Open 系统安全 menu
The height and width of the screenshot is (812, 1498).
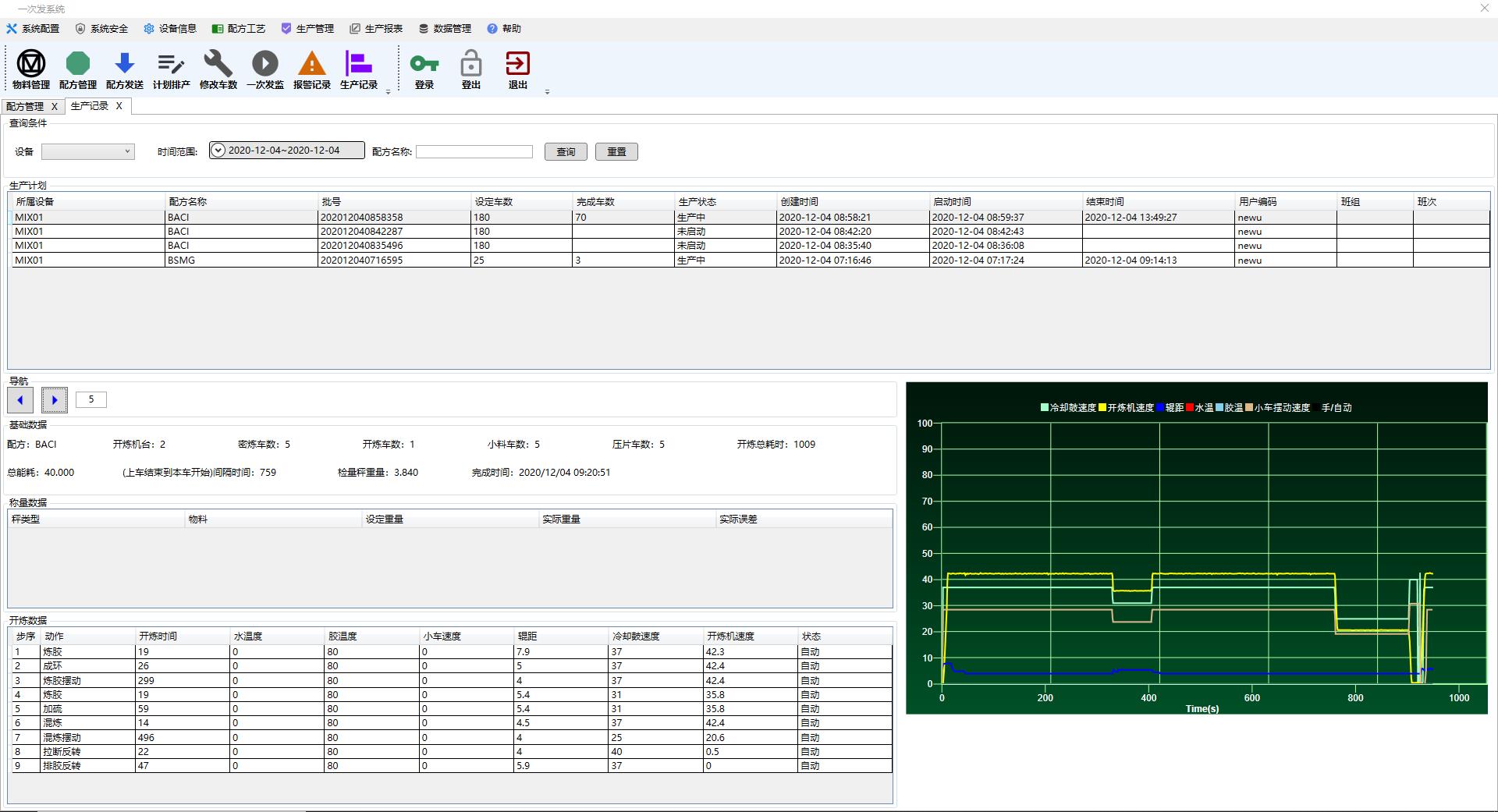(x=101, y=29)
